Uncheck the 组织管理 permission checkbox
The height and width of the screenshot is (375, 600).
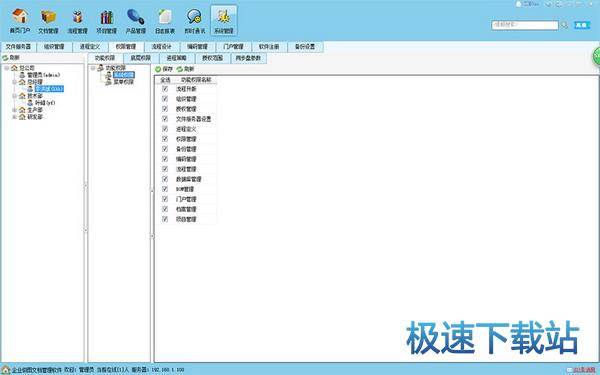click(165, 99)
